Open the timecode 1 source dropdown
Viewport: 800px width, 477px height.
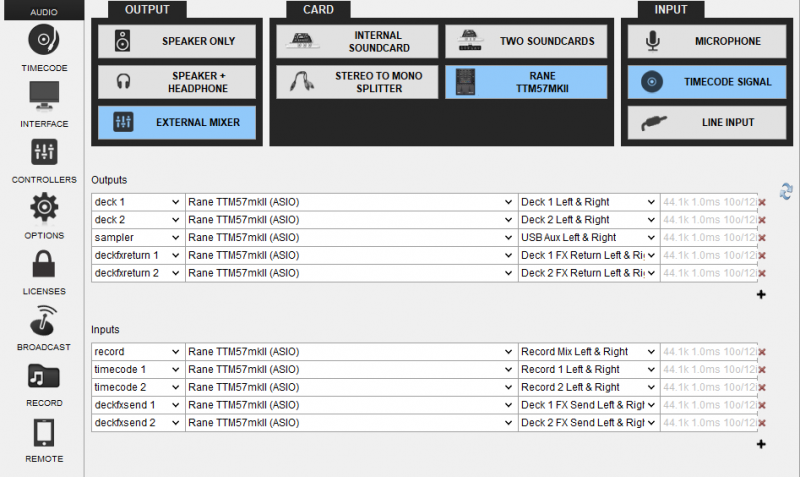click(x=138, y=369)
